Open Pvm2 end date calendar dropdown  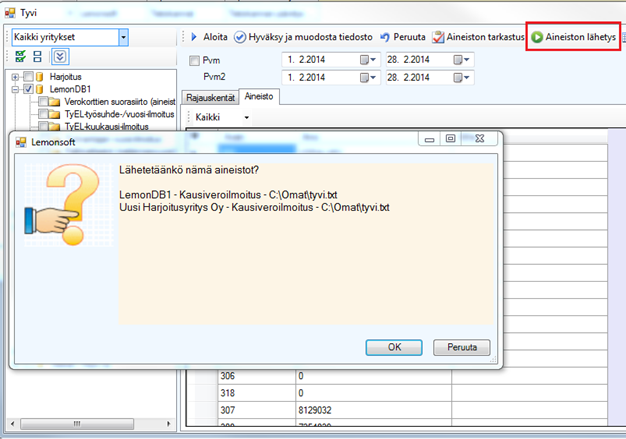[462, 77]
